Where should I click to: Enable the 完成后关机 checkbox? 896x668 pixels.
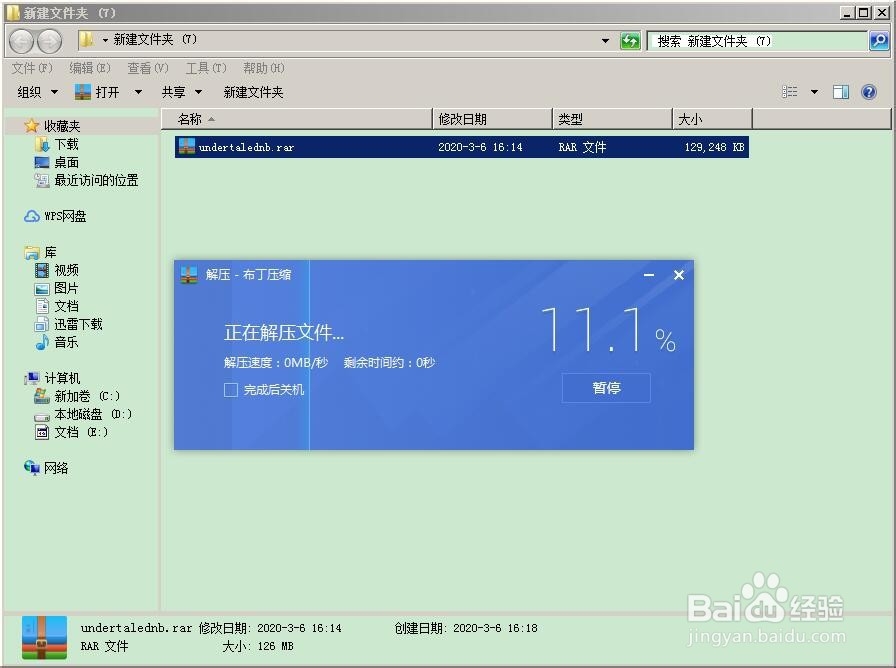231,390
